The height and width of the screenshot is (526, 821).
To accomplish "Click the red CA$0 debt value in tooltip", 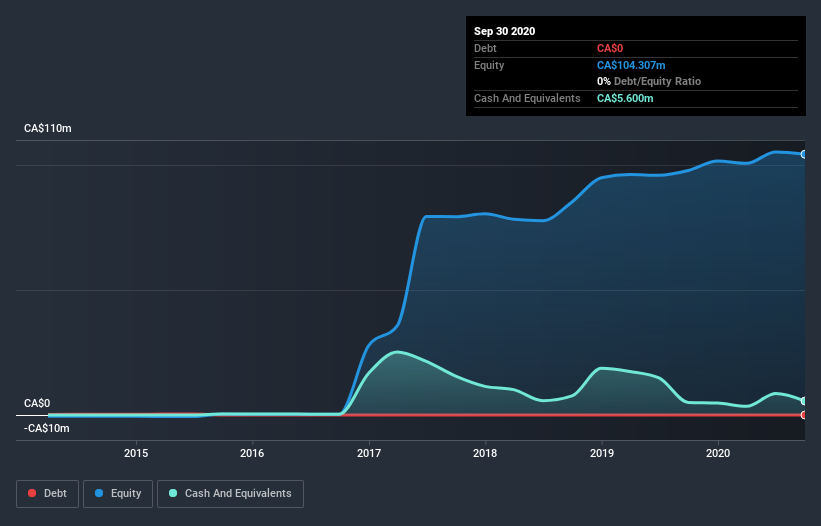I will [x=610, y=49].
